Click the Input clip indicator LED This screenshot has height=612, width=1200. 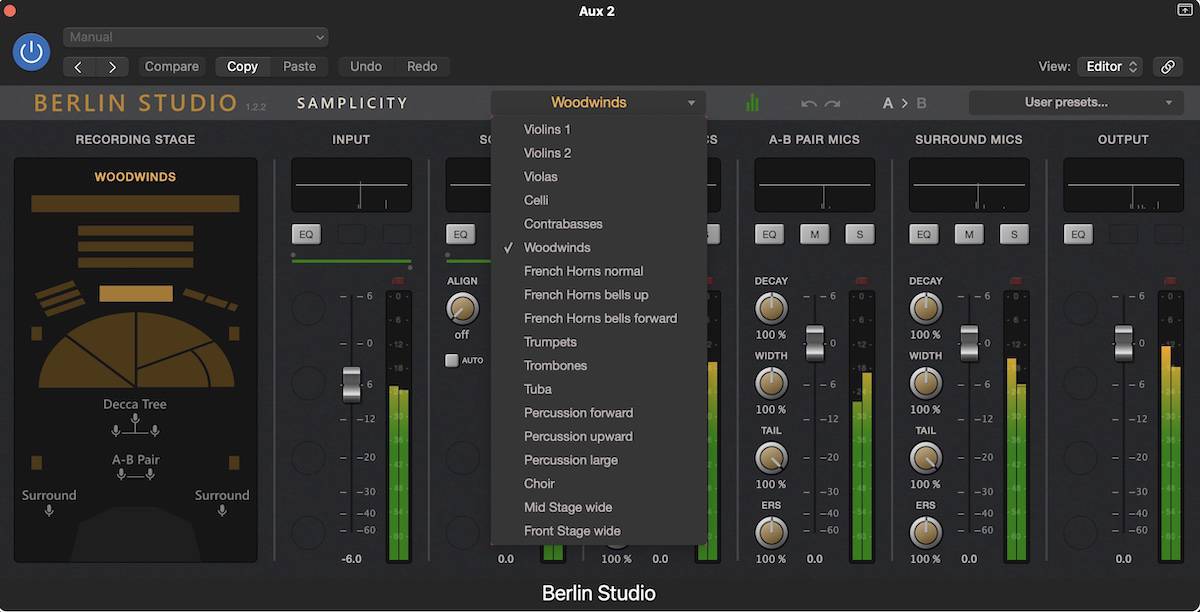click(x=398, y=282)
